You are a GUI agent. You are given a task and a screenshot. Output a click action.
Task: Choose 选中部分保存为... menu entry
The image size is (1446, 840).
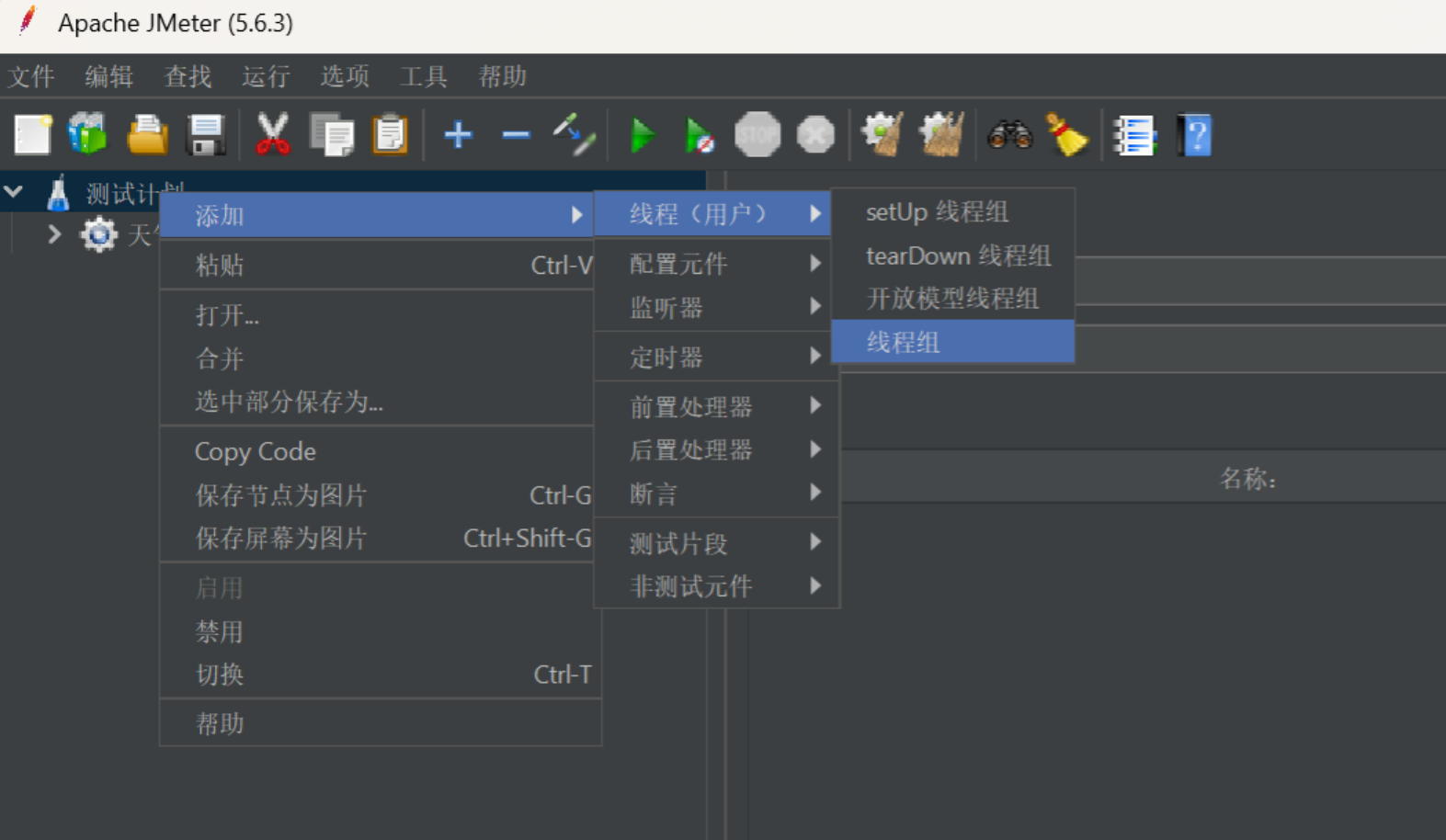tap(377, 402)
